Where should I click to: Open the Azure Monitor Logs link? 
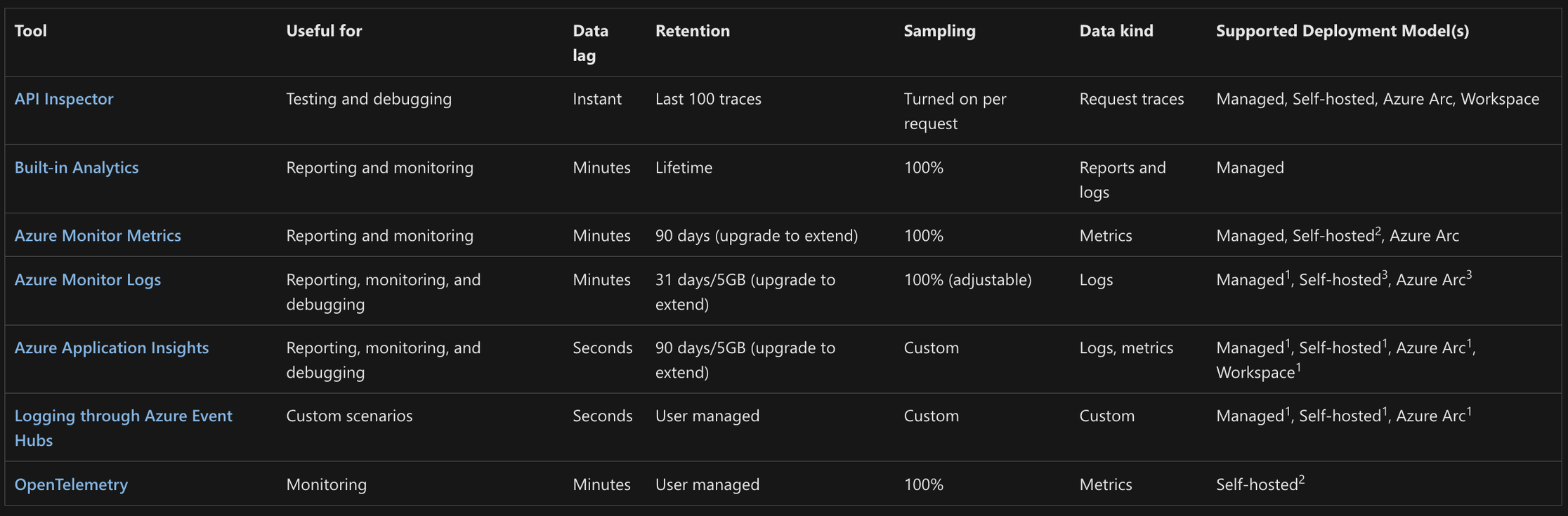[x=88, y=280]
